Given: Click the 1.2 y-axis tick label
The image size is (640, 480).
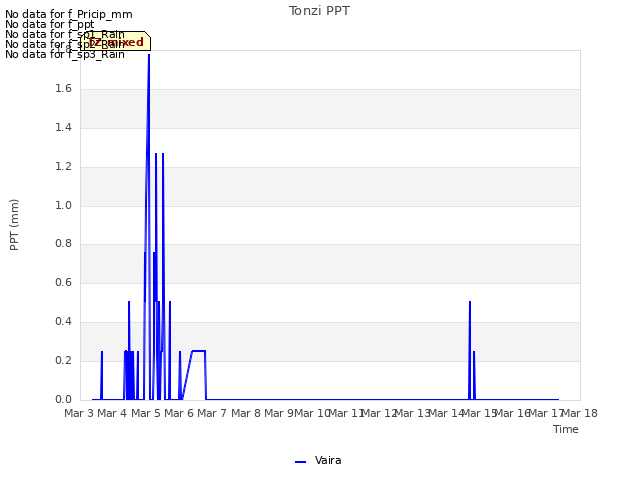Looking at the screenshot, I should point(64,167).
